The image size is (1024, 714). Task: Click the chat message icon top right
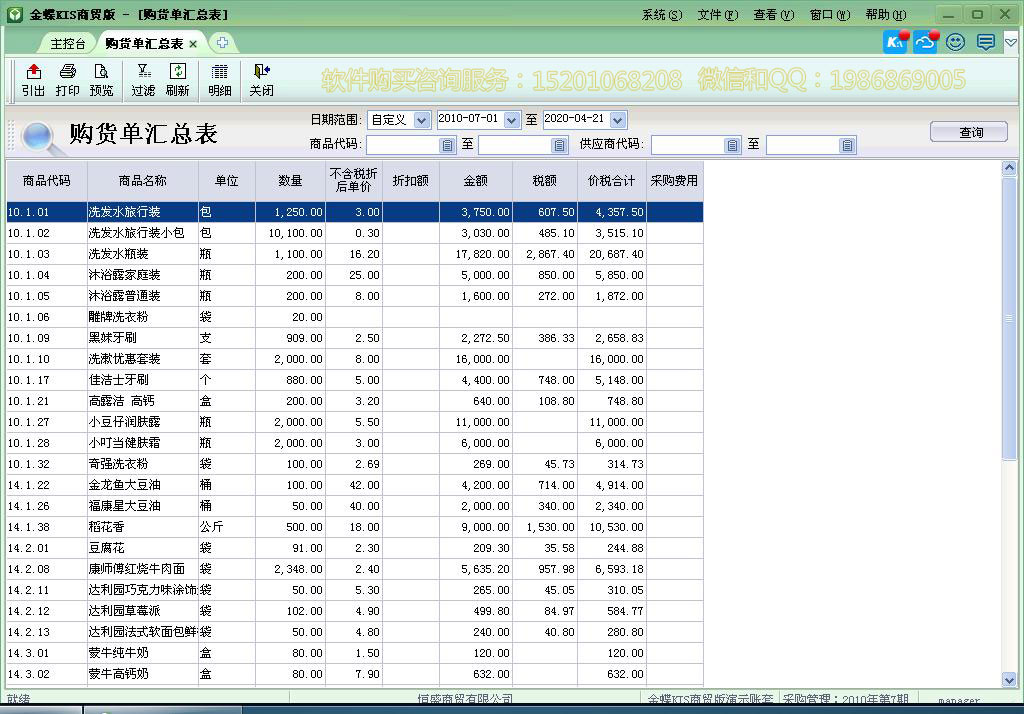tap(984, 42)
